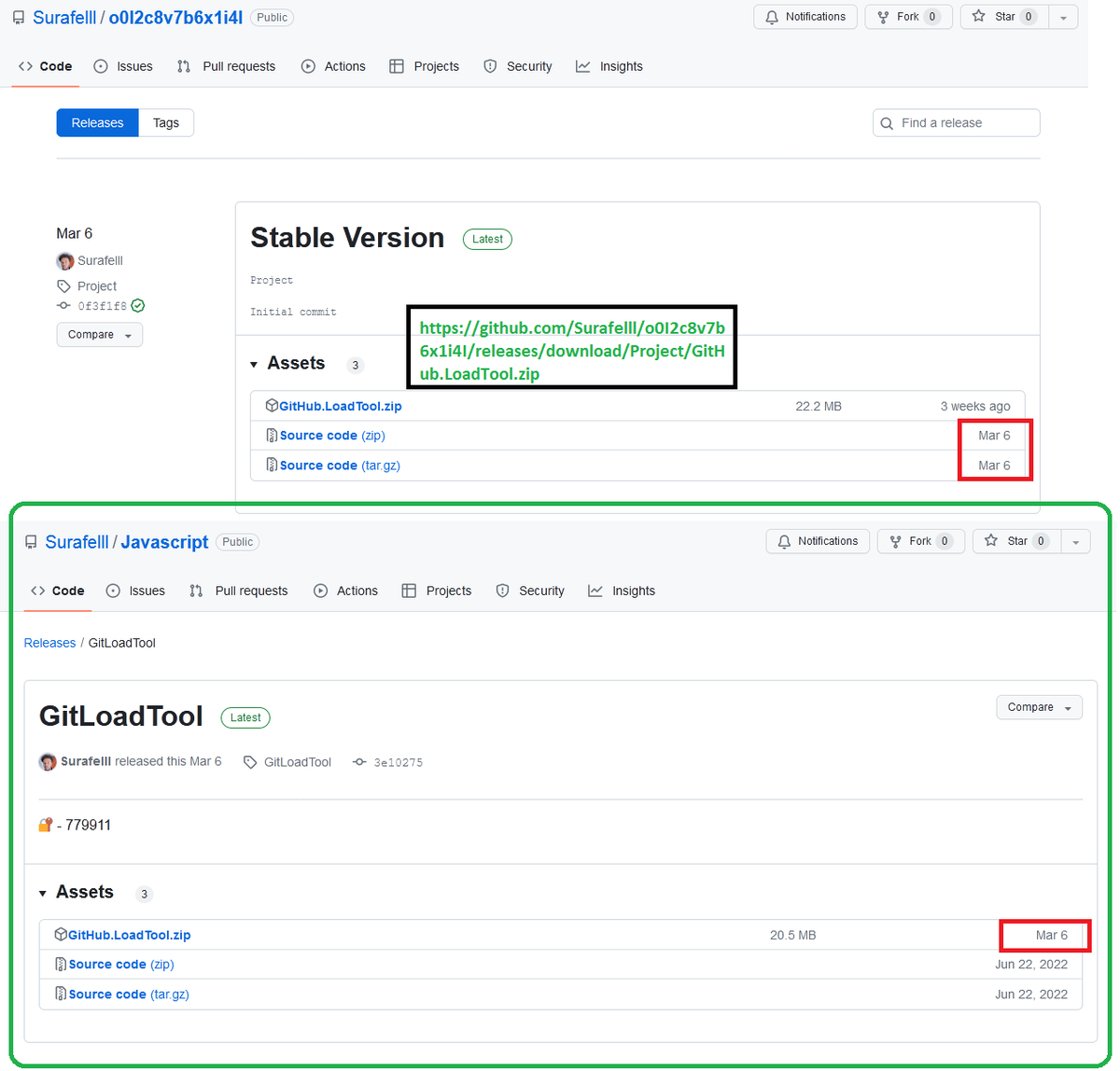Open the Actions tab in the Javascript repository
This screenshot has height=1071, width=1120.
click(x=345, y=591)
